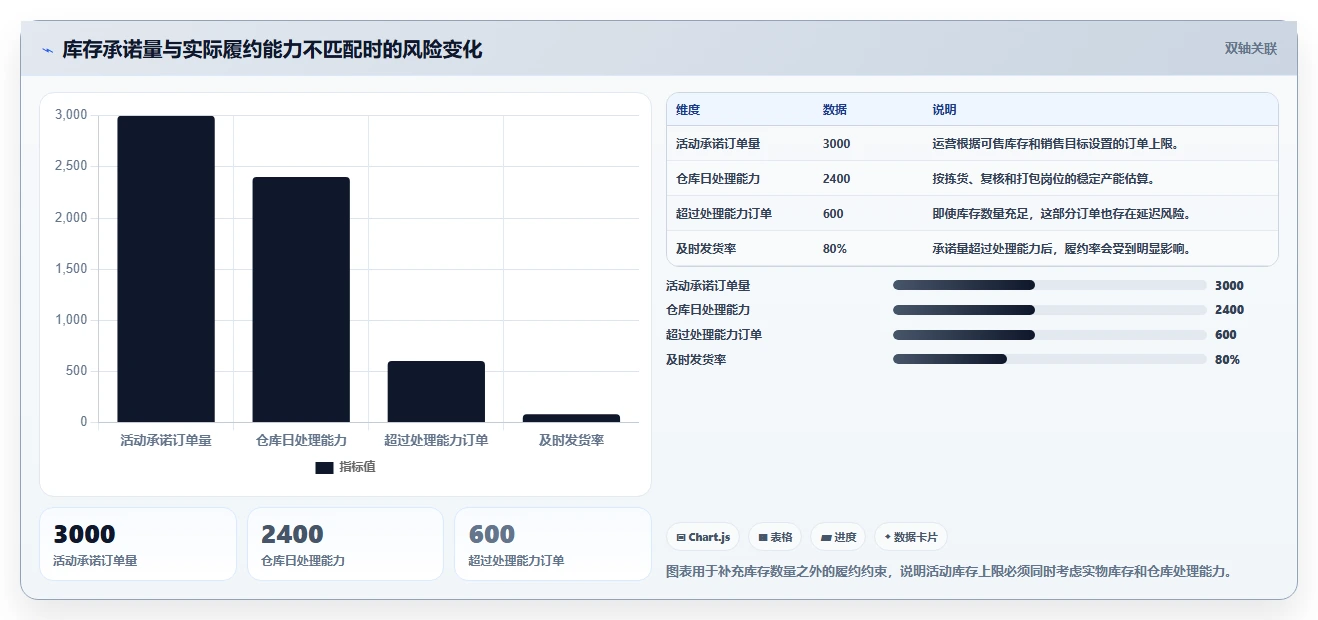Click the 600 value beside the progress bars
1318x620 pixels.
click(x=1226, y=335)
